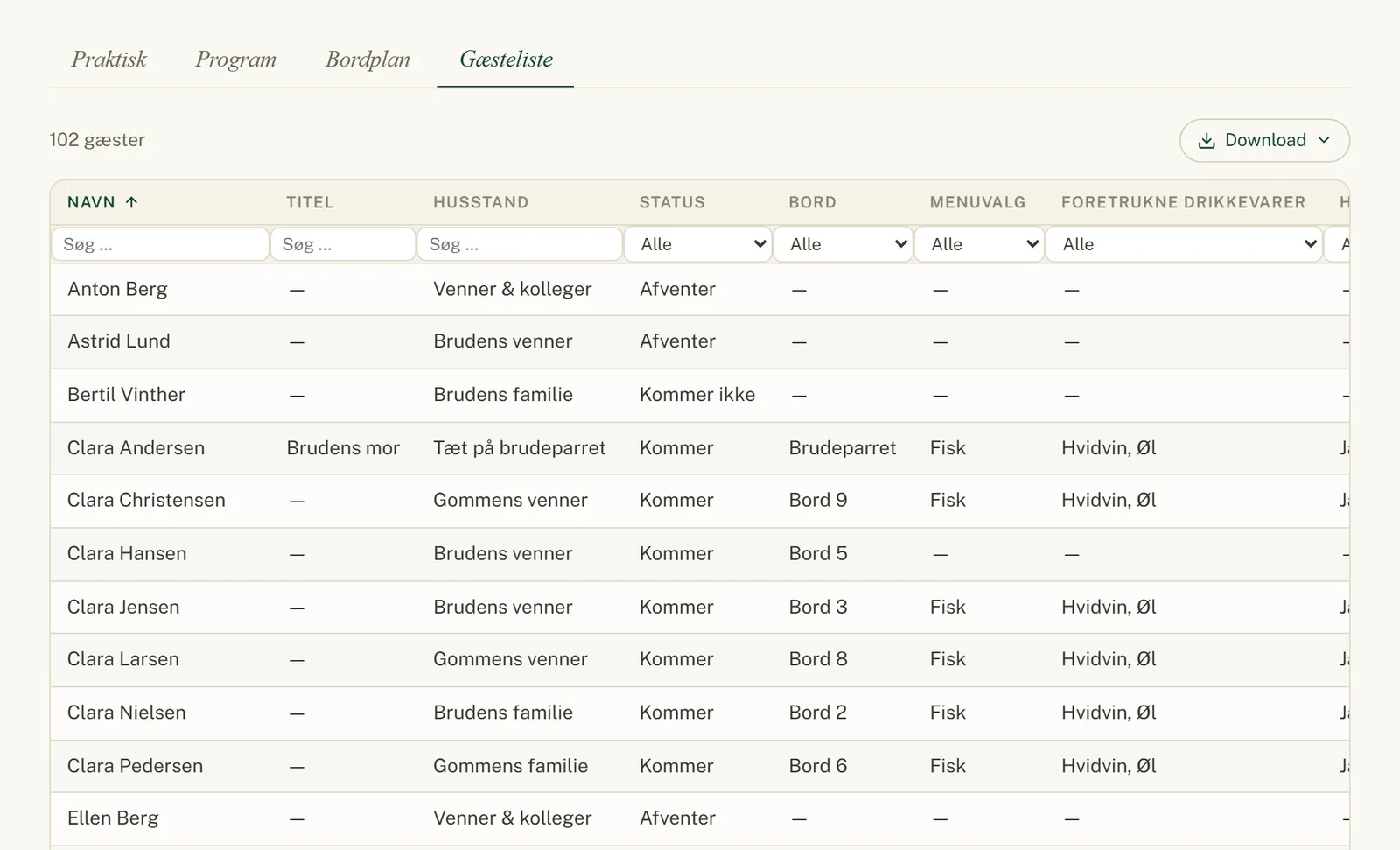This screenshot has width=1400, height=850.
Task: Sort by FORETRUKNE DRIKKEVARER column header
Action: pos(1183,202)
